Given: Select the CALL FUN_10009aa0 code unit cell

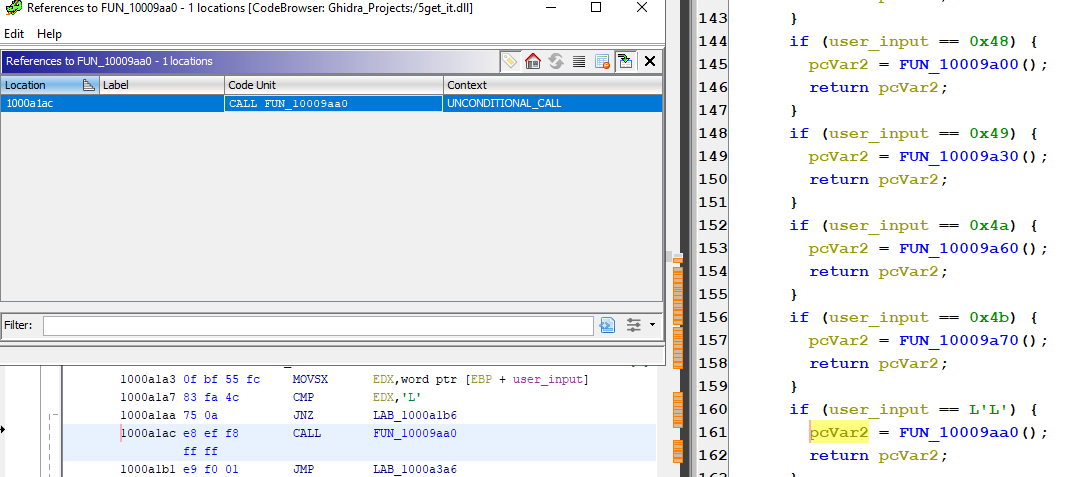Looking at the screenshot, I should point(334,104).
